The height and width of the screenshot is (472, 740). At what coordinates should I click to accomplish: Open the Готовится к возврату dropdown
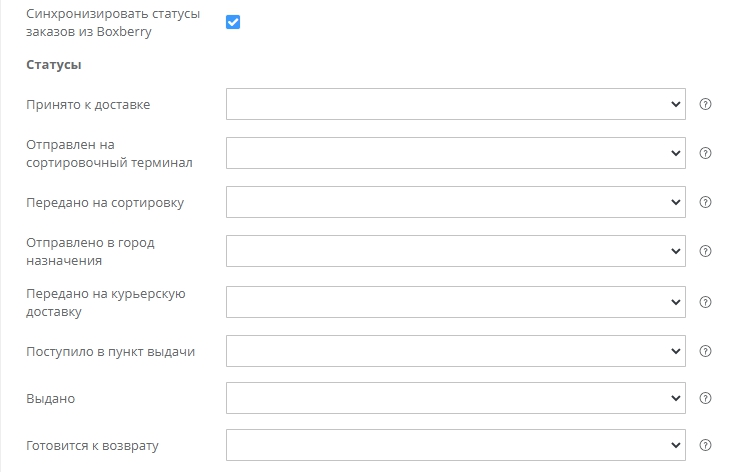click(x=455, y=445)
